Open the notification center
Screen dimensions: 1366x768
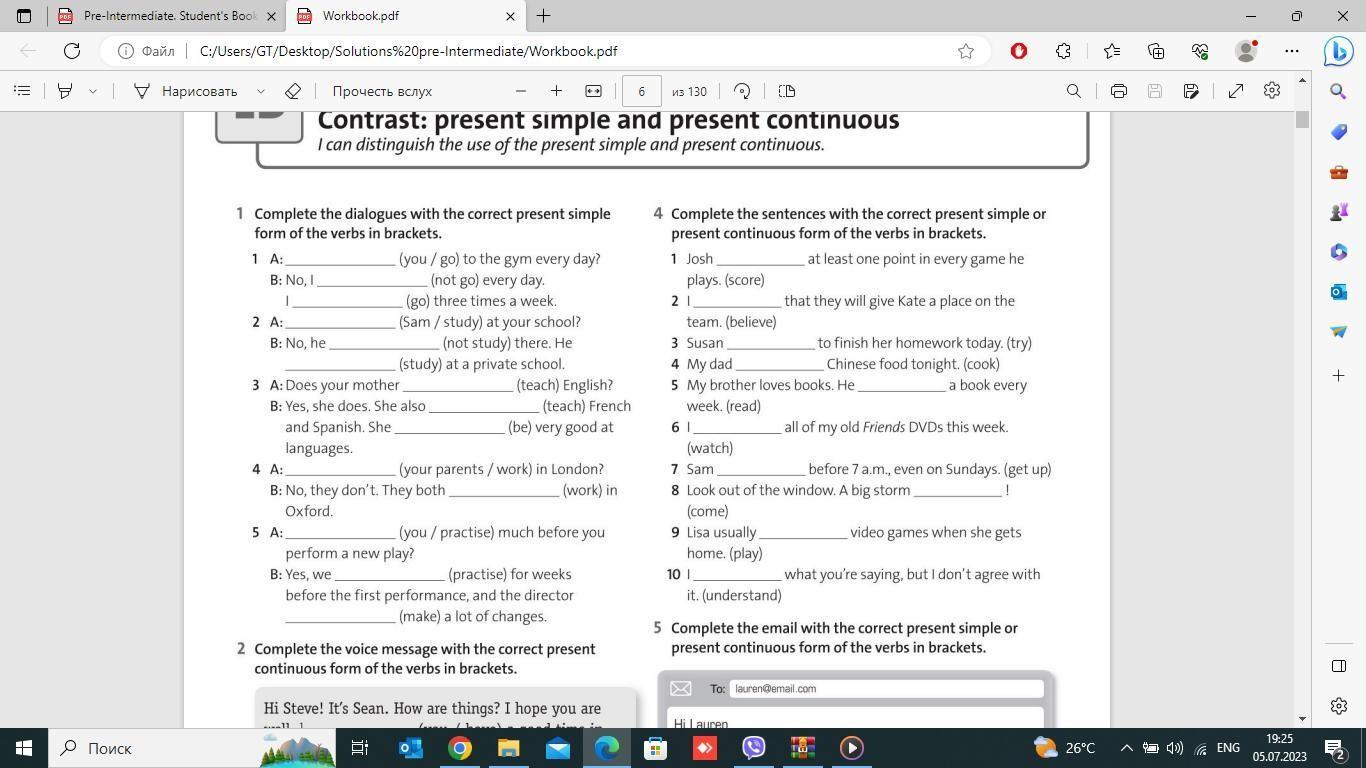point(1335,748)
